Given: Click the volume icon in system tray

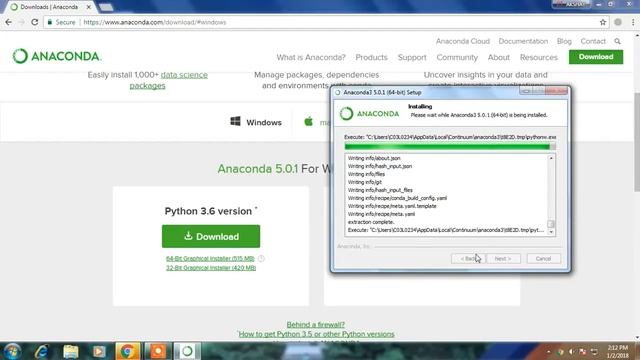Looking at the screenshot, I should point(571,351).
